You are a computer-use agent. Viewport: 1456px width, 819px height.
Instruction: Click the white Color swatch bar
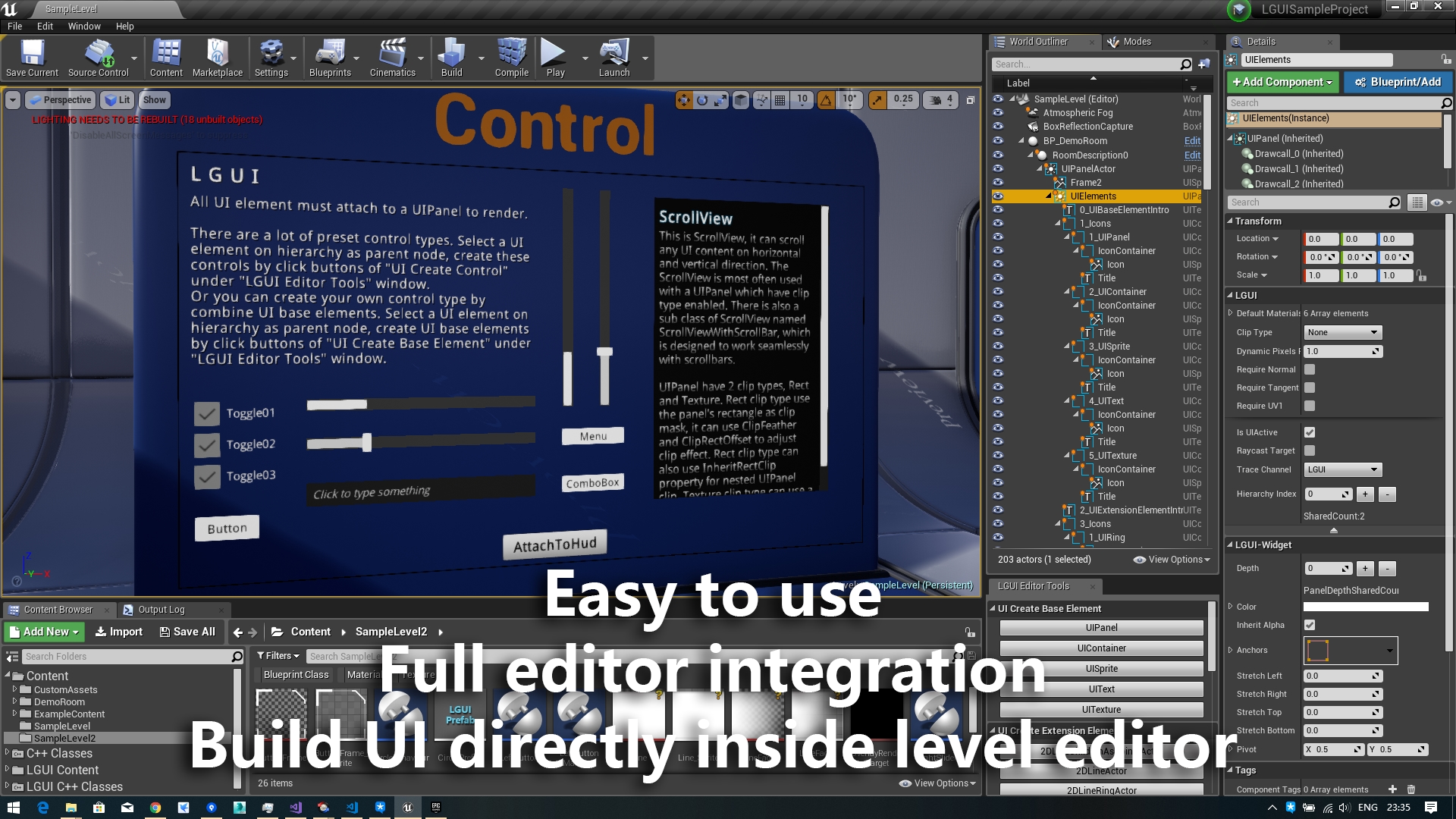tap(1365, 607)
